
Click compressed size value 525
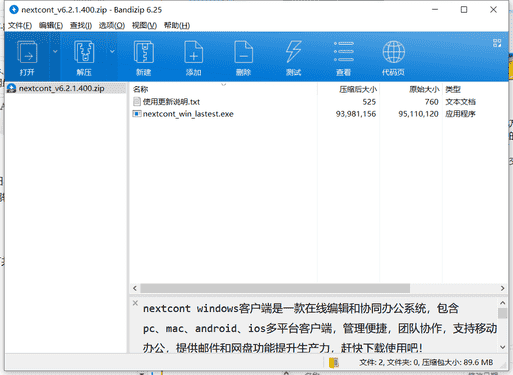pos(369,102)
